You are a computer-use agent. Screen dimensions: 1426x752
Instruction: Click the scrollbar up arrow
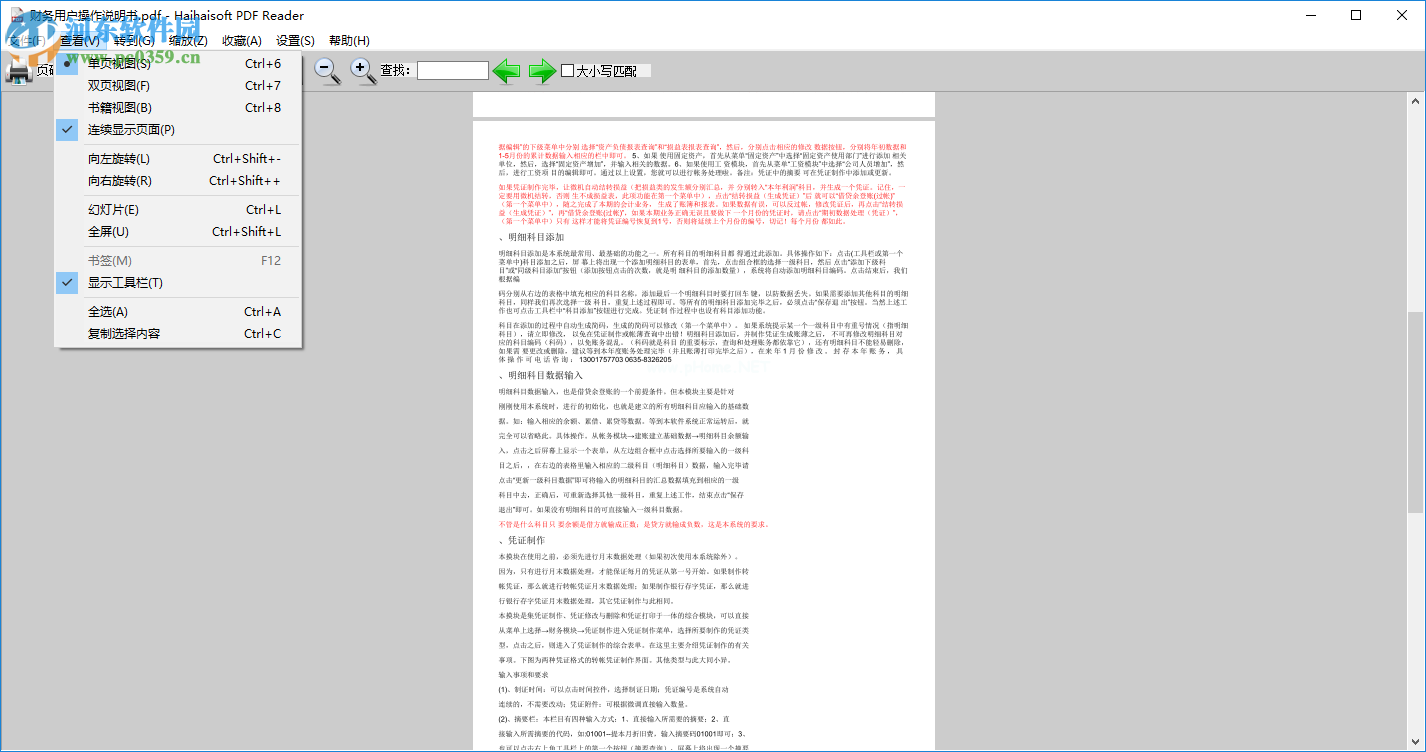[x=1416, y=100]
